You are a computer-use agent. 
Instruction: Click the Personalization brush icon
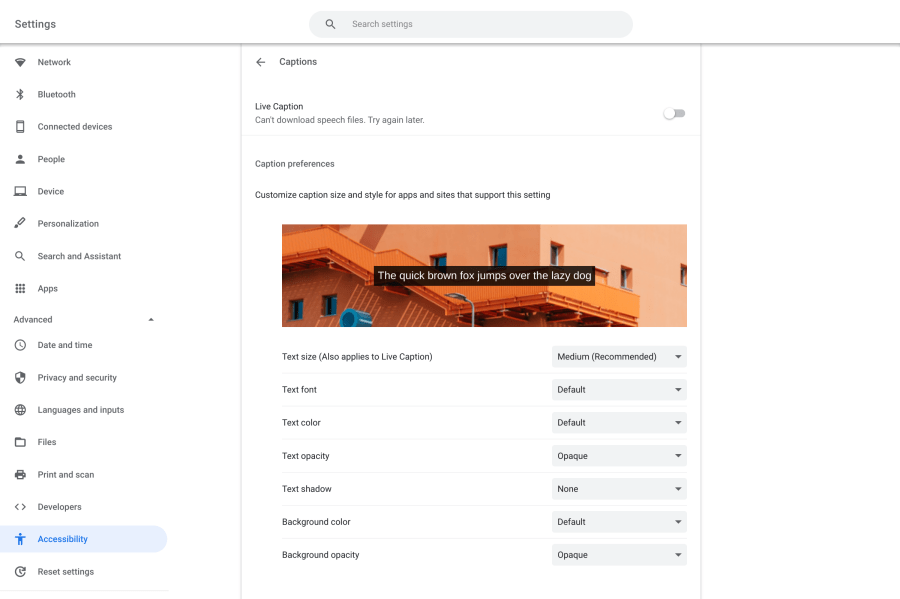pyautogui.click(x=20, y=224)
